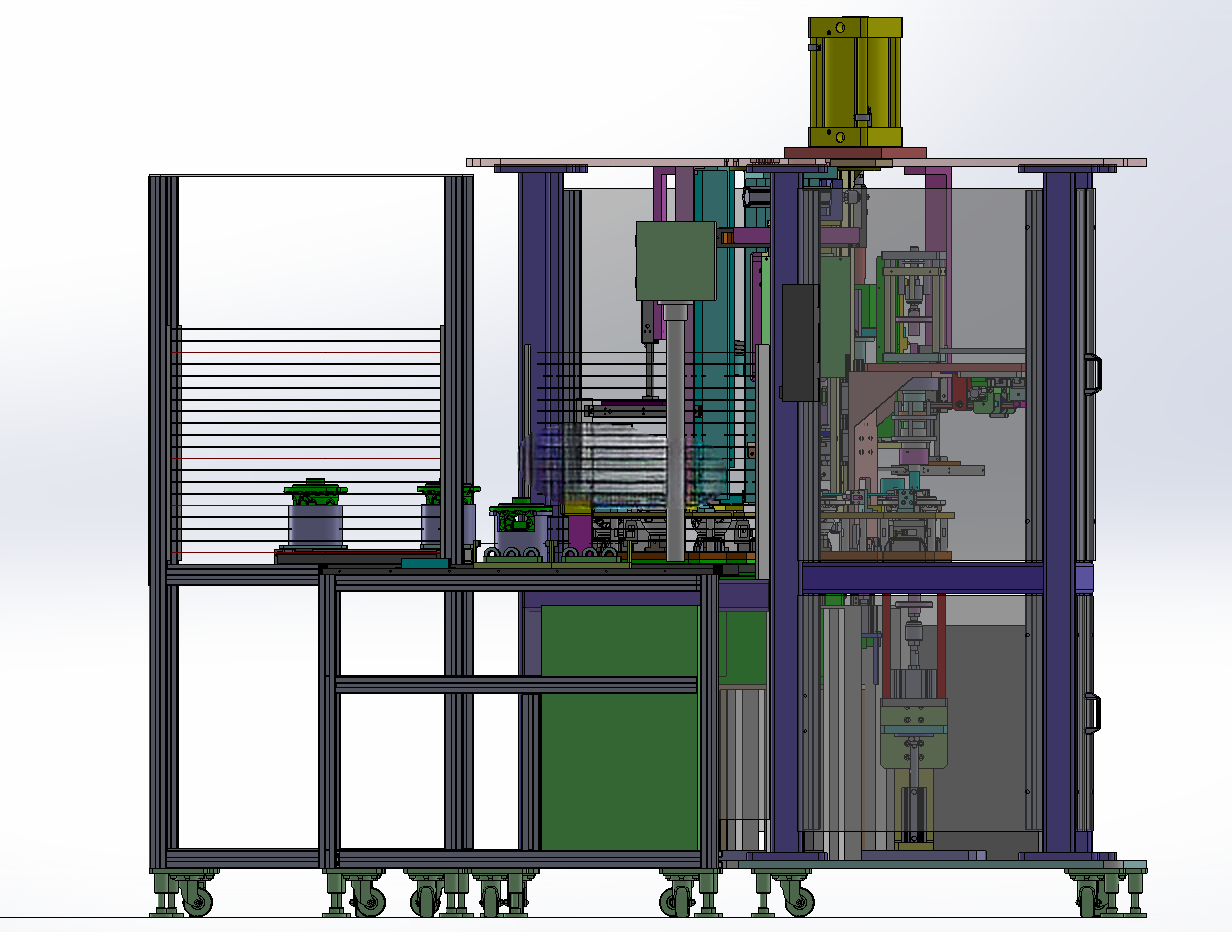Screen dimensions: 1232x932
Task: Select the tall teal vertical column
Action: click(714, 330)
